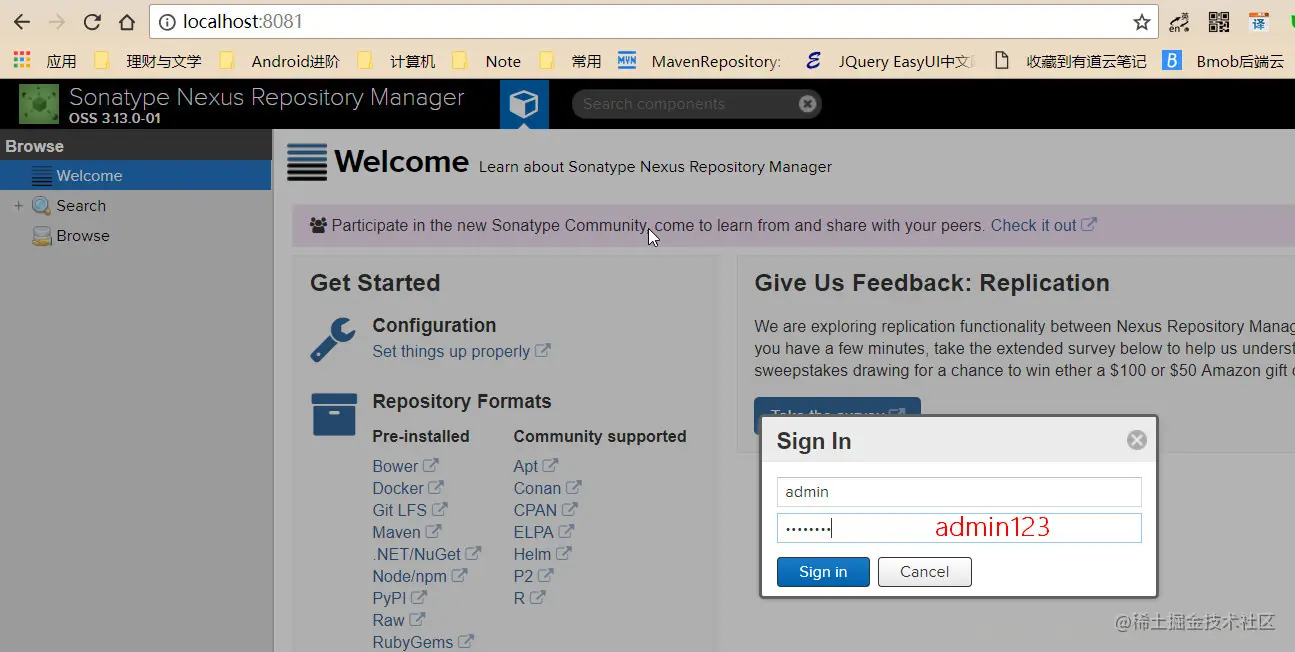The image size is (1295, 652).
Task: Reload the page with refresh icon
Action: click(x=92, y=22)
